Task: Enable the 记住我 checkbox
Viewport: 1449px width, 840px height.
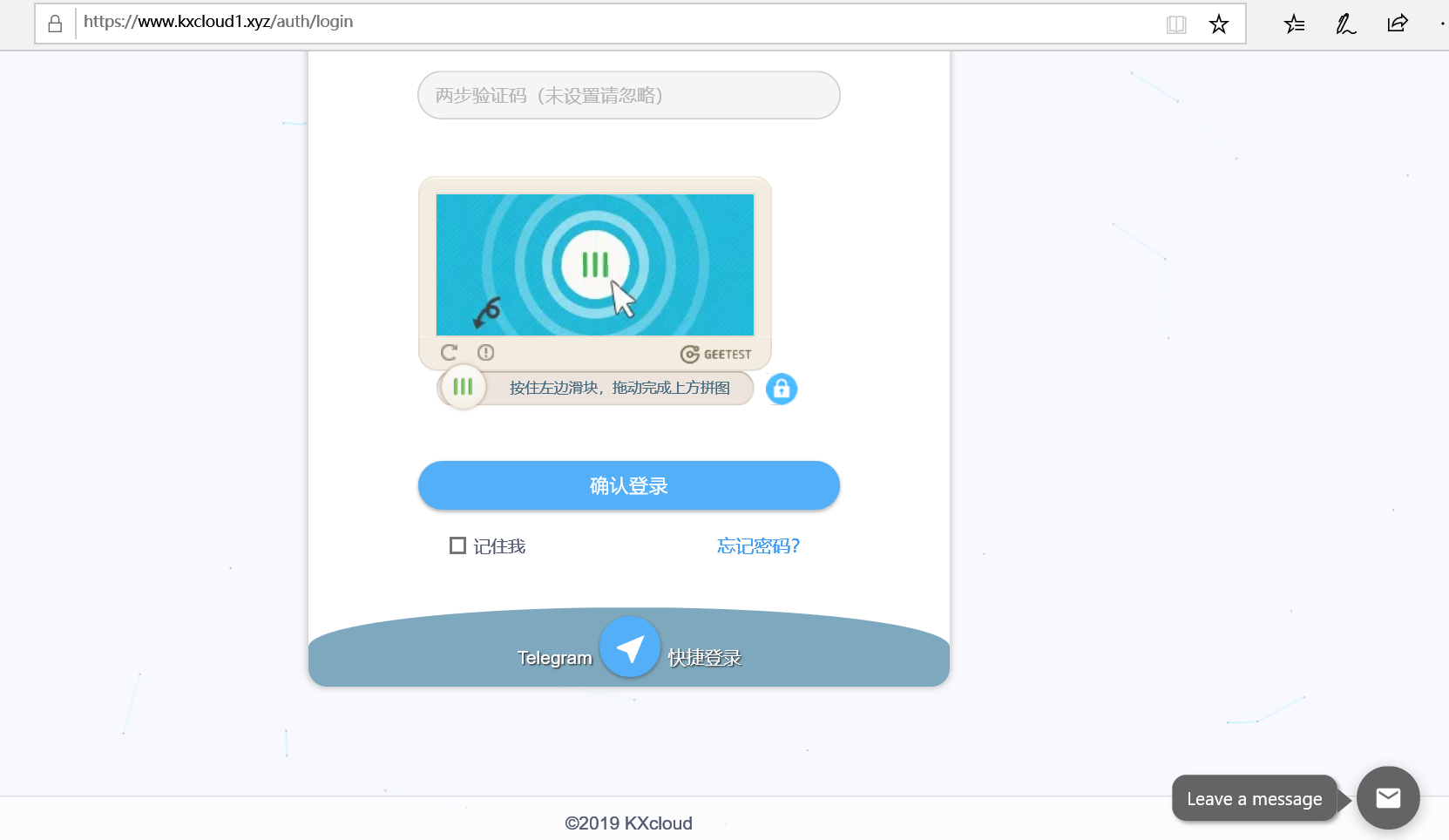Action: (x=457, y=545)
